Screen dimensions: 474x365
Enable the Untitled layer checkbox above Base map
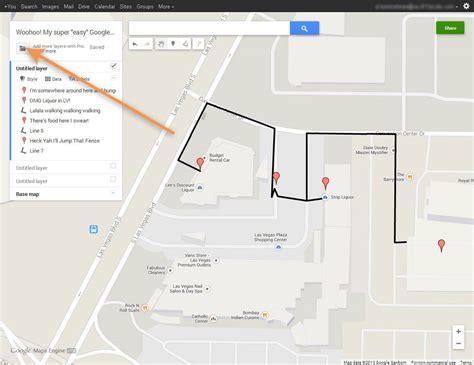coord(113,179)
